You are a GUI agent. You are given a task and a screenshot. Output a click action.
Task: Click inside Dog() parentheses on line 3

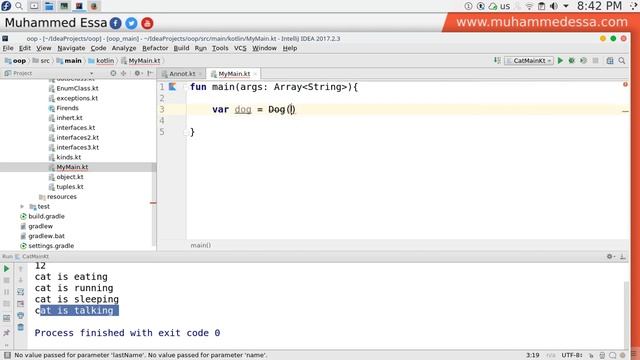point(291,109)
